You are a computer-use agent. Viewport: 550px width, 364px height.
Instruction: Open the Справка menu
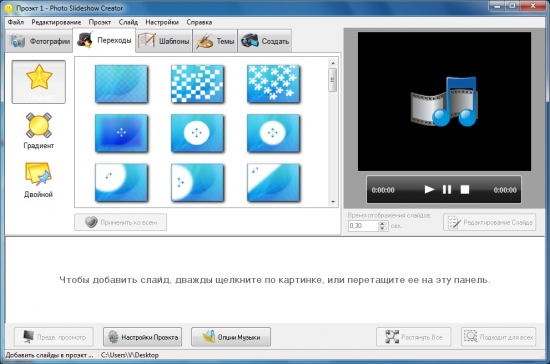tap(199, 22)
